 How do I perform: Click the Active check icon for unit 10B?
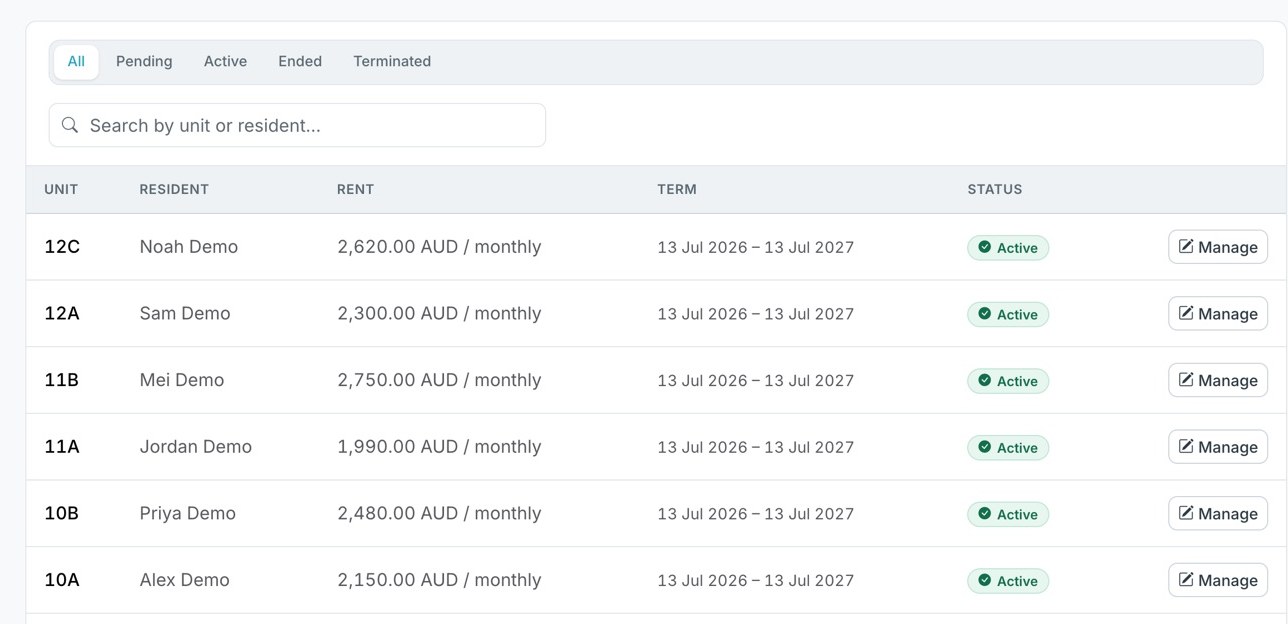coord(984,513)
